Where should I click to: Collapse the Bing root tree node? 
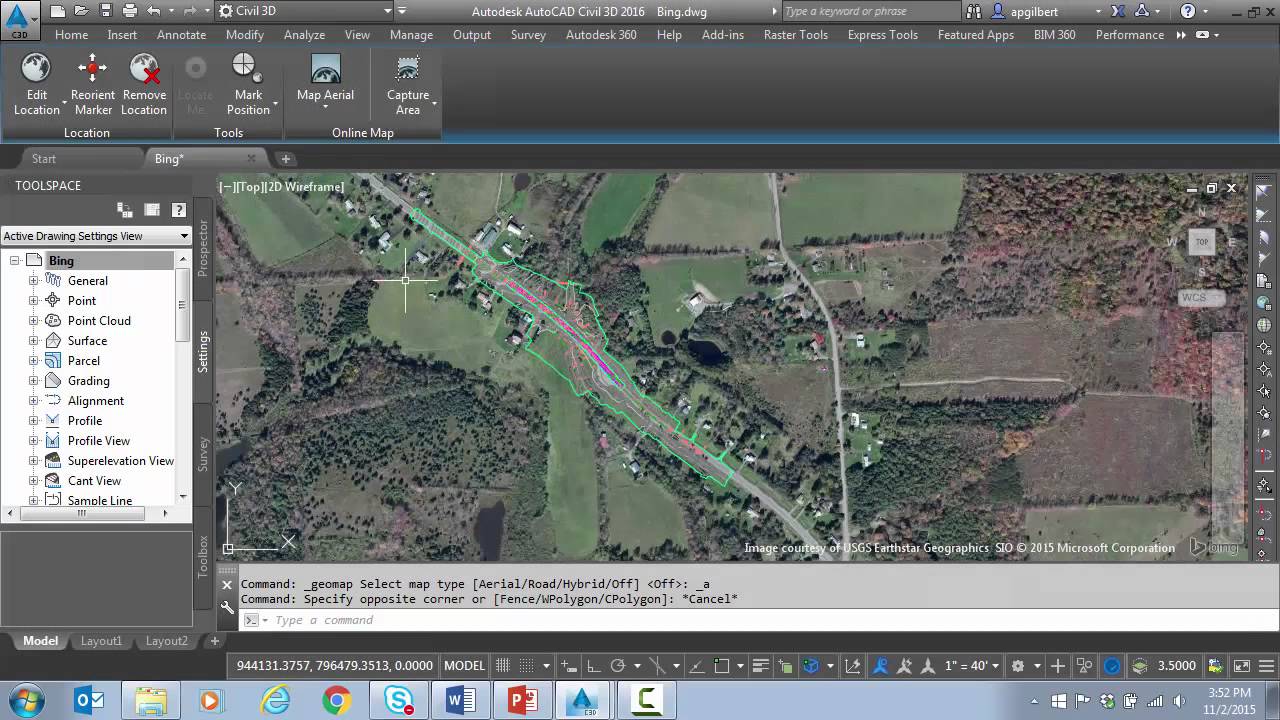point(14,260)
